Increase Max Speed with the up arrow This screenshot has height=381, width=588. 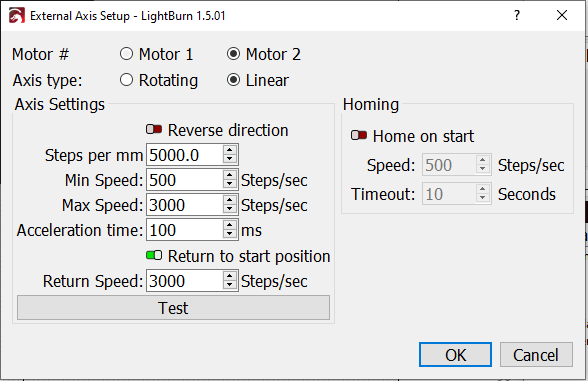[x=230, y=201]
